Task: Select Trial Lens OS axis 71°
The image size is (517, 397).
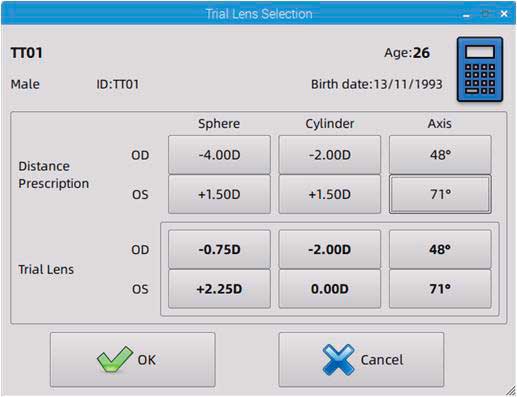Action: click(x=440, y=289)
